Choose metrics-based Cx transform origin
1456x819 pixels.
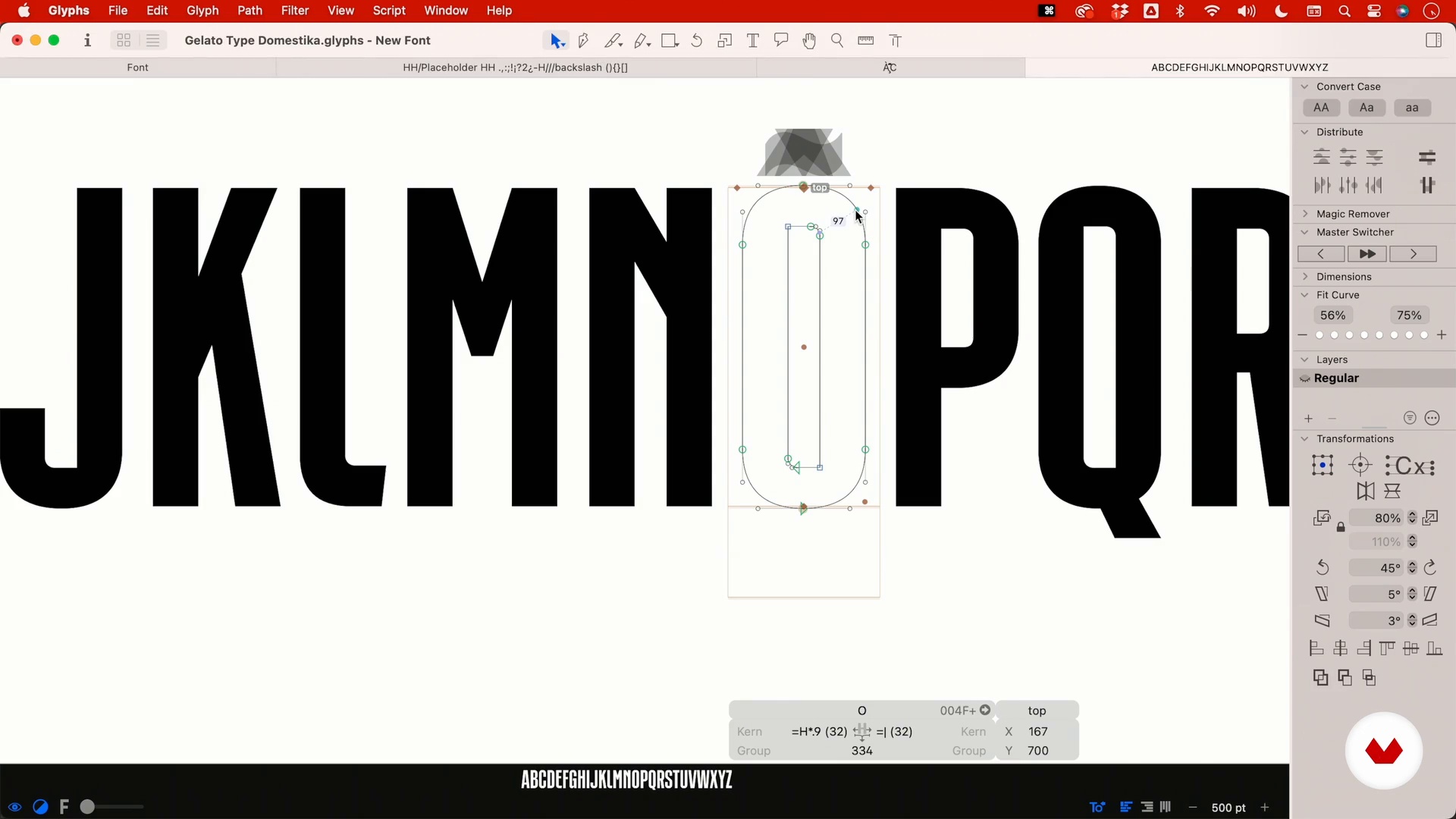click(1410, 466)
